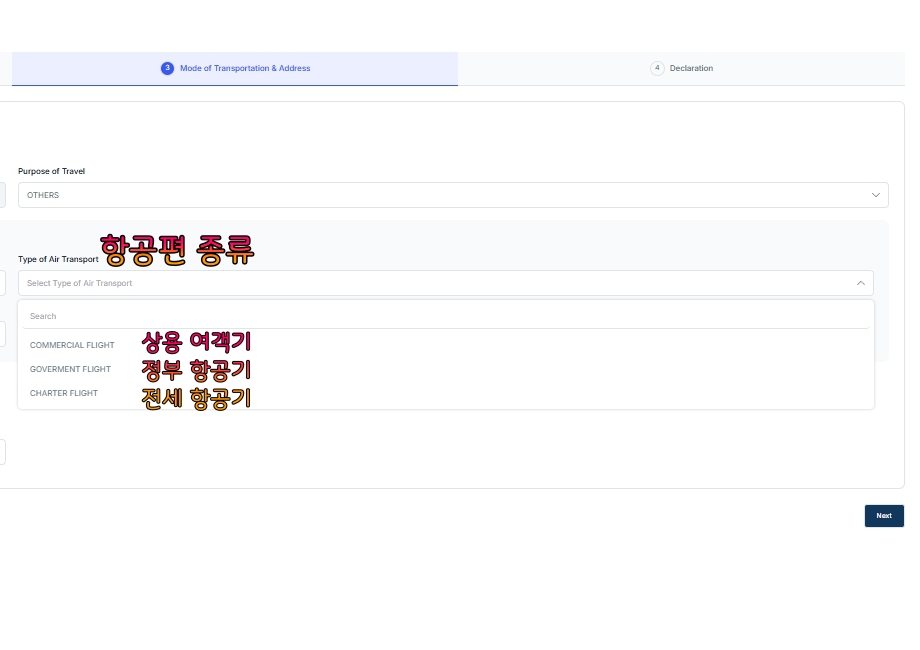The height and width of the screenshot is (650, 920).
Task: Collapse the Type of Air Transport dropdown
Action: click(x=445, y=283)
